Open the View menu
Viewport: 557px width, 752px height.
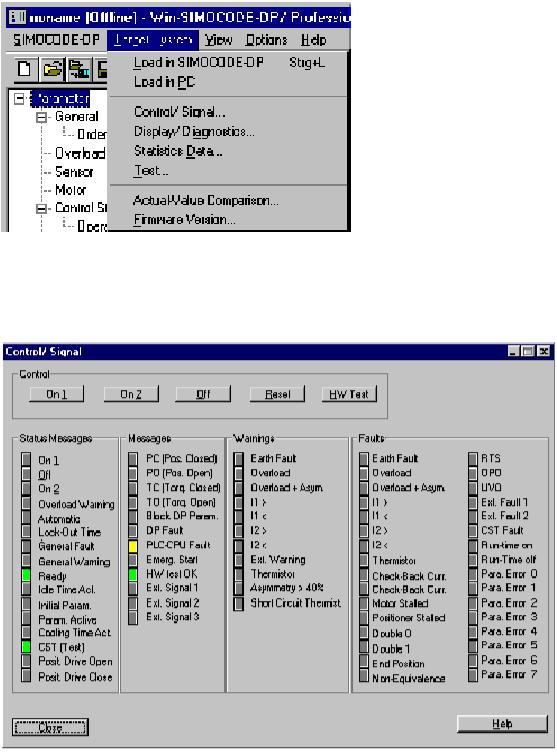pos(219,40)
